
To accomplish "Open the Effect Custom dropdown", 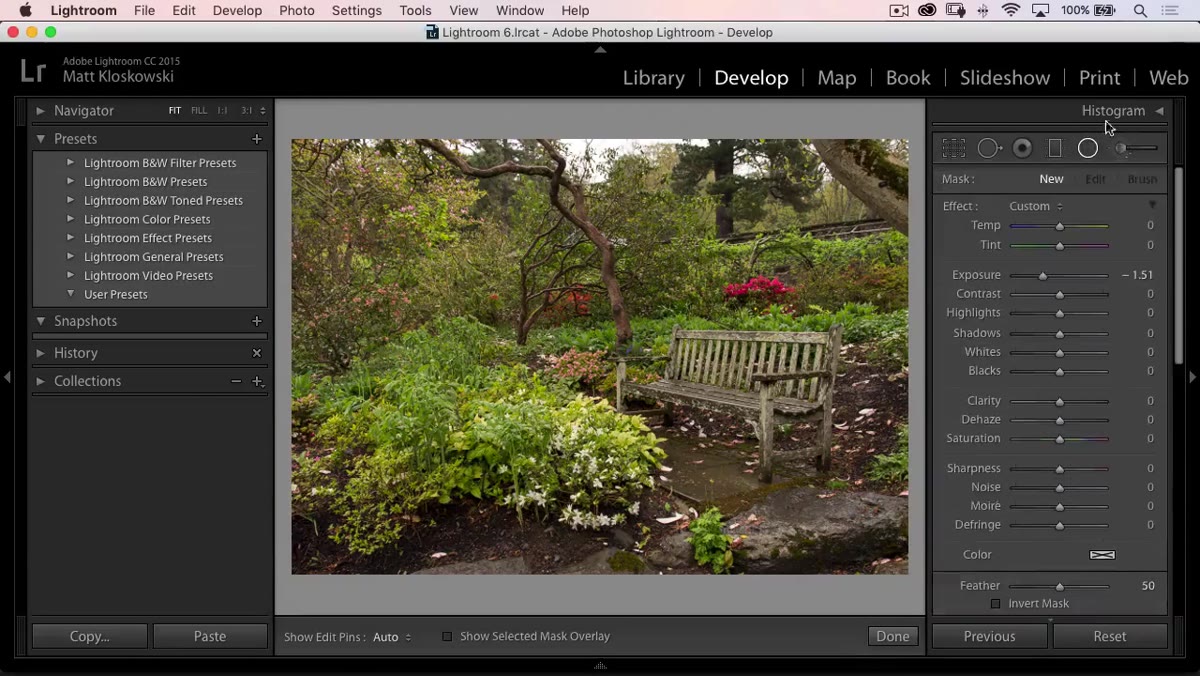I will [x=1036, y=206].
